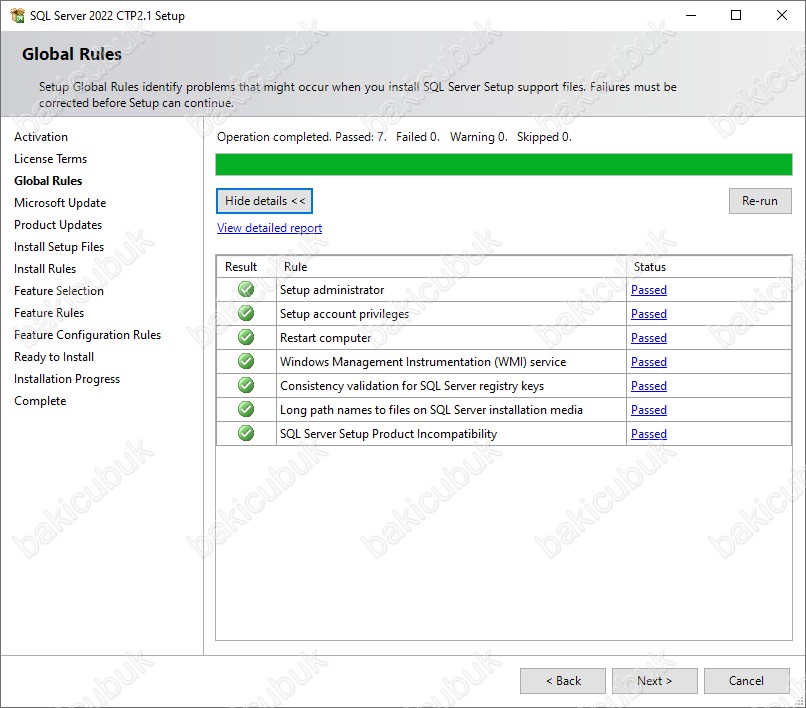Open Passed status for Setup administrator
The width and height of the screenshot is (806, 708).
pos(649,290)
